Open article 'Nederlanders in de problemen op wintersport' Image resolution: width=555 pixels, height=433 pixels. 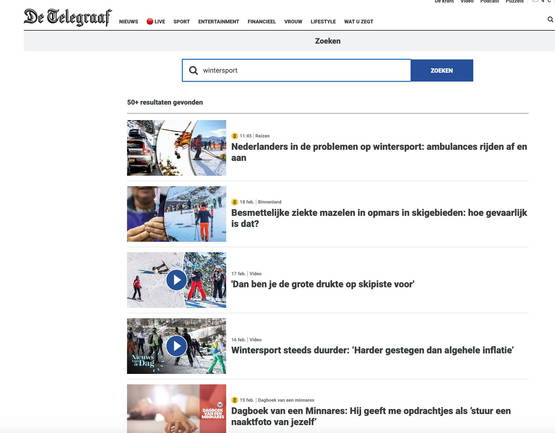(379, 152)
